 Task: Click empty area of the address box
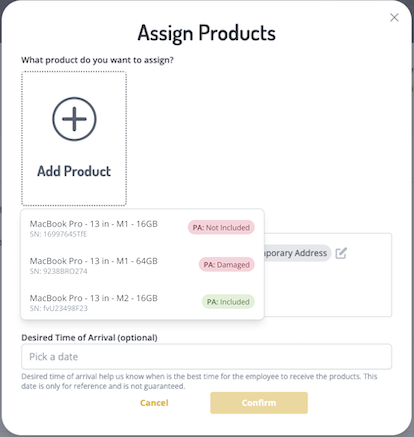[327, 290]
